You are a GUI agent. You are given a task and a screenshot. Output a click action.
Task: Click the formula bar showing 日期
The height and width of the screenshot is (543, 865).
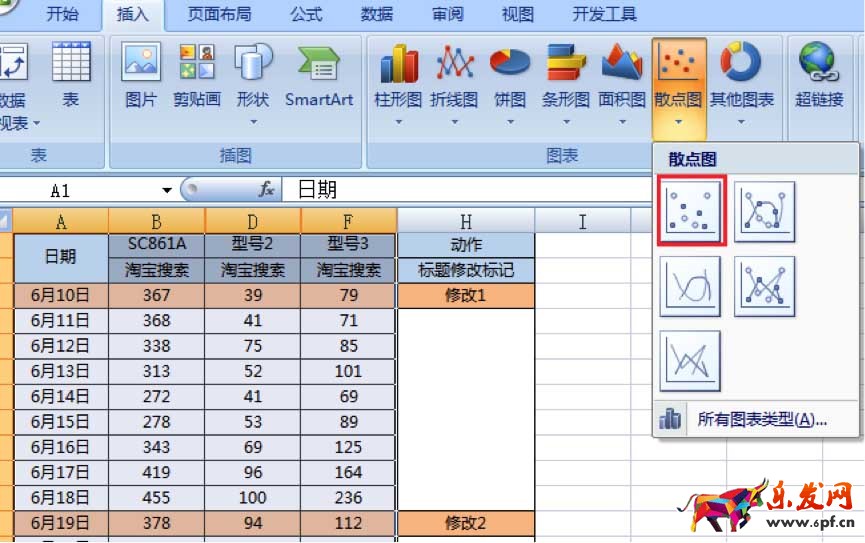click(466, 190)
